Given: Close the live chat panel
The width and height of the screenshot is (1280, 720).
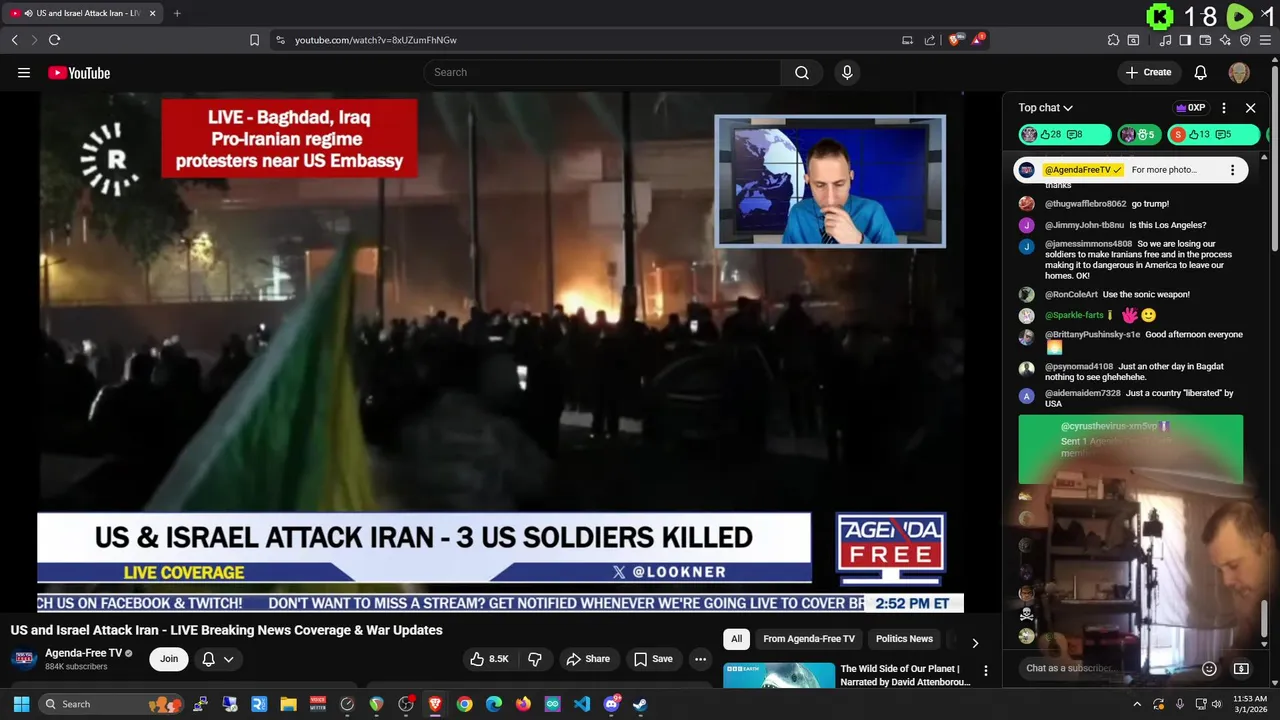Looking at the screenshot, I should 1250,108.
